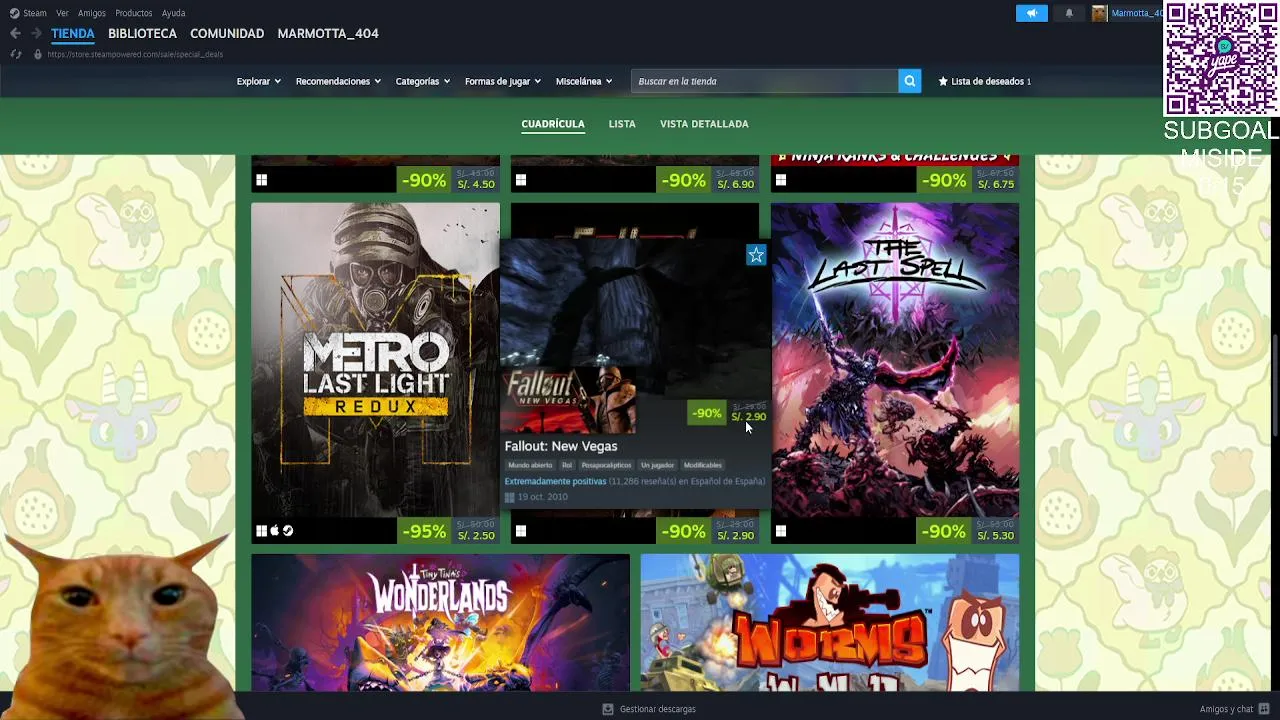Click Windows icon on S/. 2.90 card
The image size is (1280, 720).
(521, 531)
